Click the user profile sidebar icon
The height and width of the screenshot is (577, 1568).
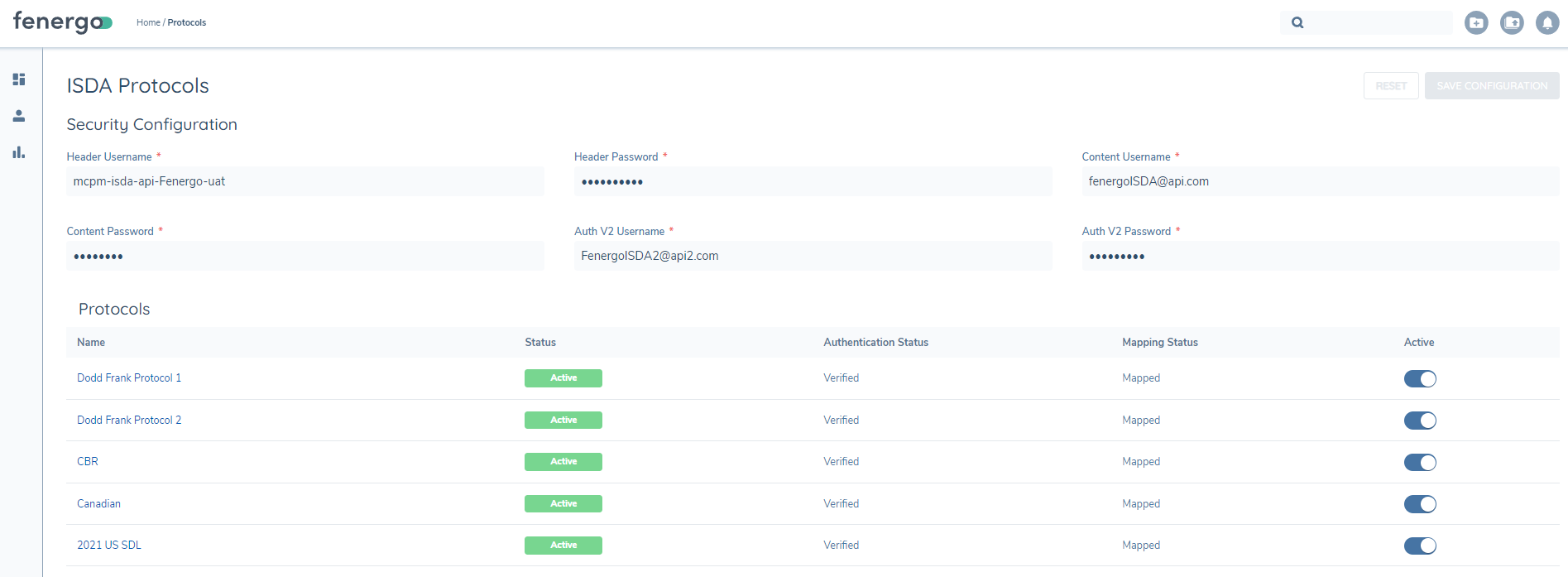pos(19,116)
